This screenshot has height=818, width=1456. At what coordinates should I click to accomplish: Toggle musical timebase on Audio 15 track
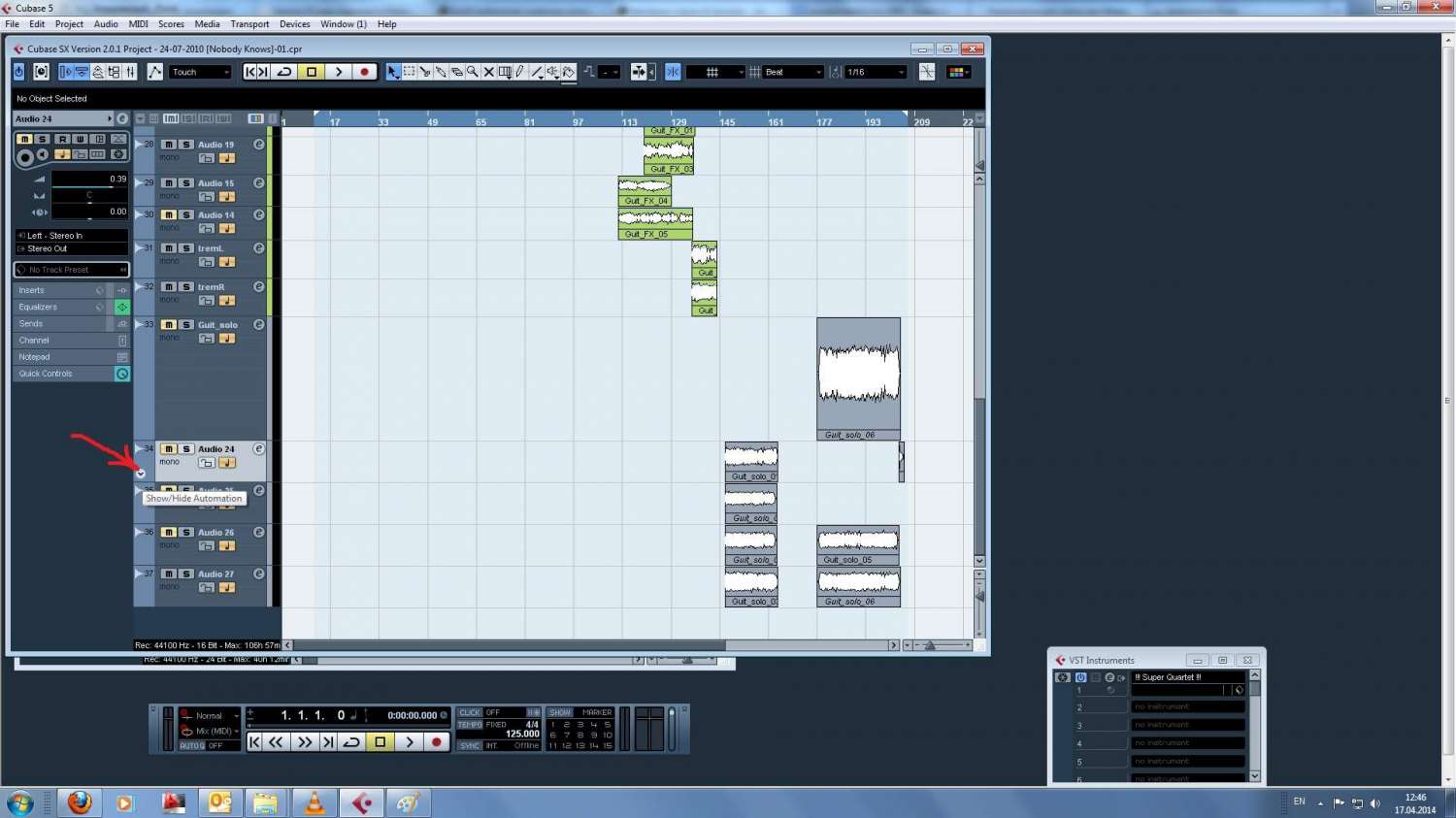pos(226,197)
